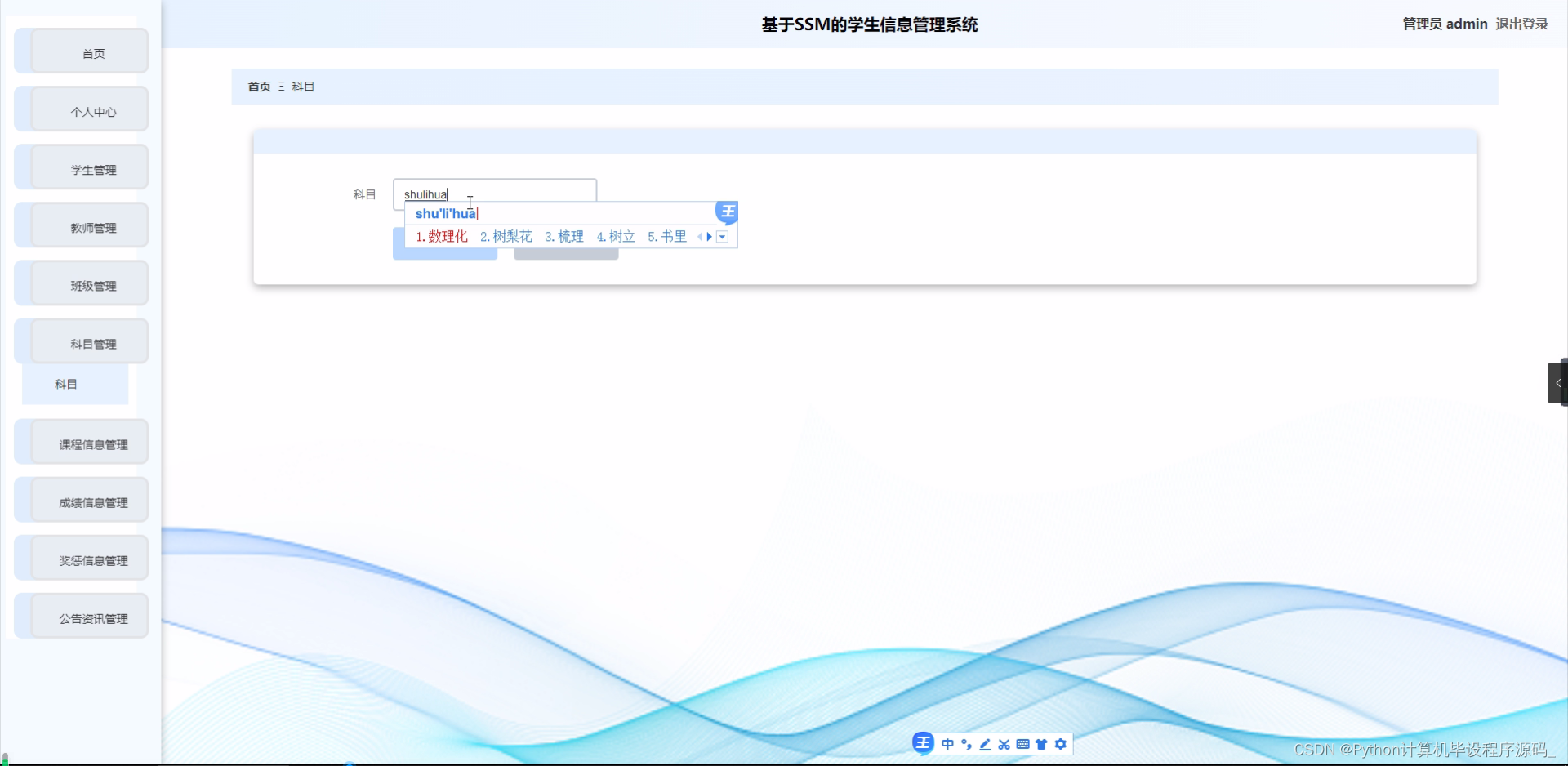Expand the 科目管理 sidebar section
The image size is (1568, 766).
click(92, 343)
